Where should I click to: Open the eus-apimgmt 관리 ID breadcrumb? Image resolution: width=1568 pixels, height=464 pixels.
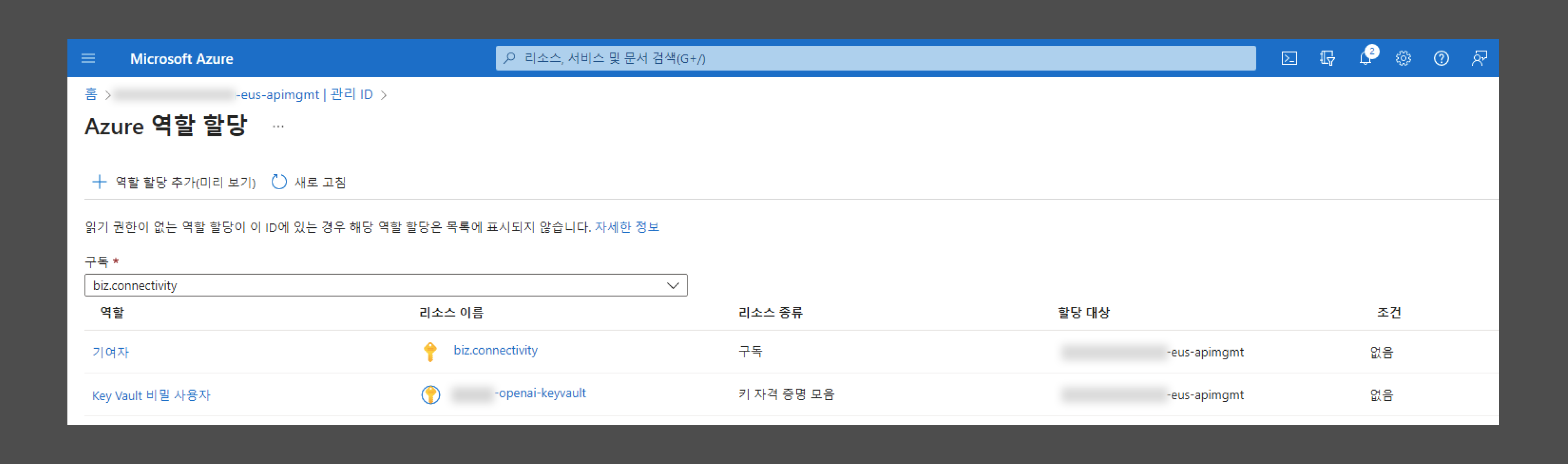[243, 94]
